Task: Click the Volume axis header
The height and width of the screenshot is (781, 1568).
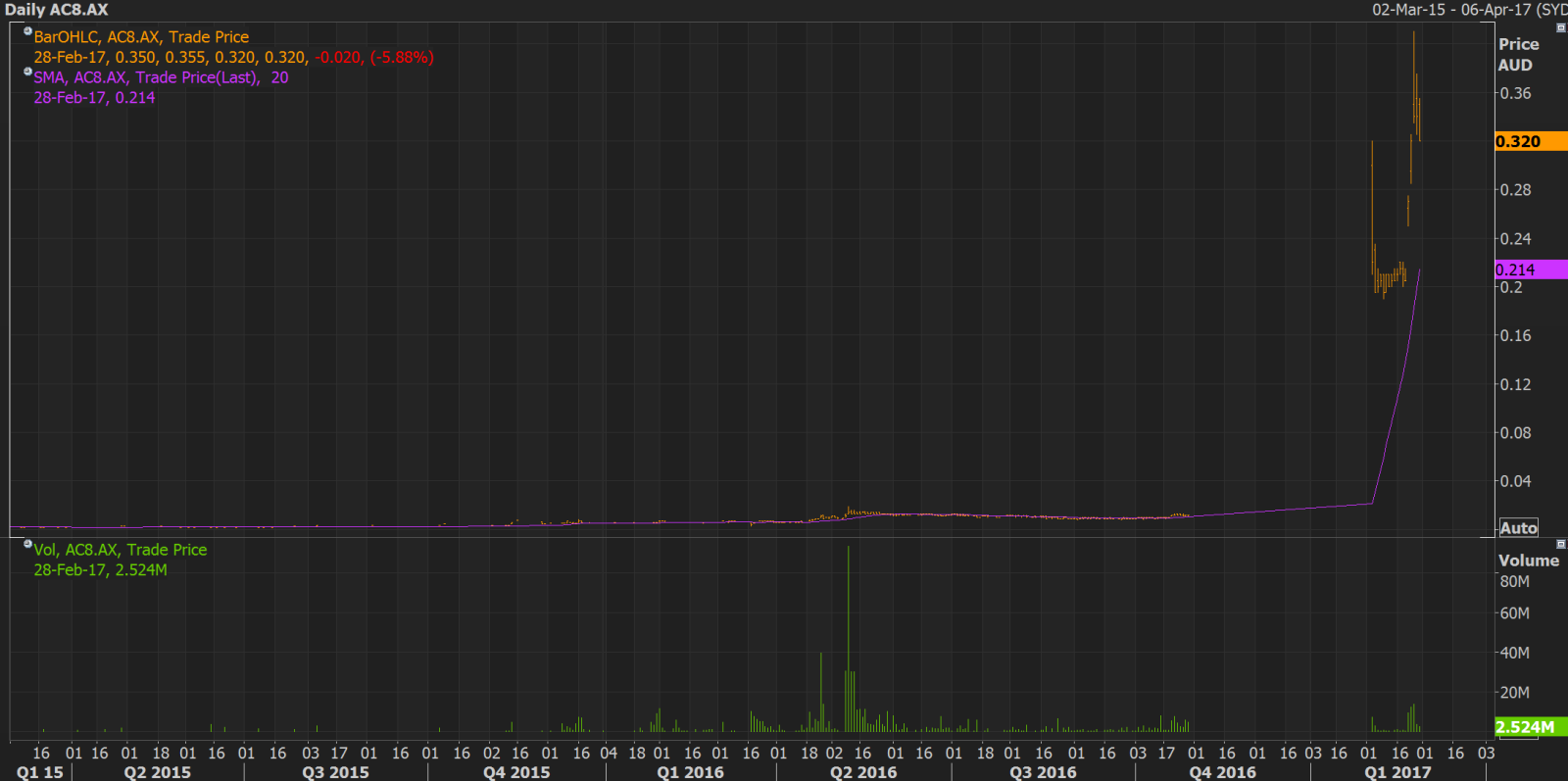Action: tap(1529, 561)
